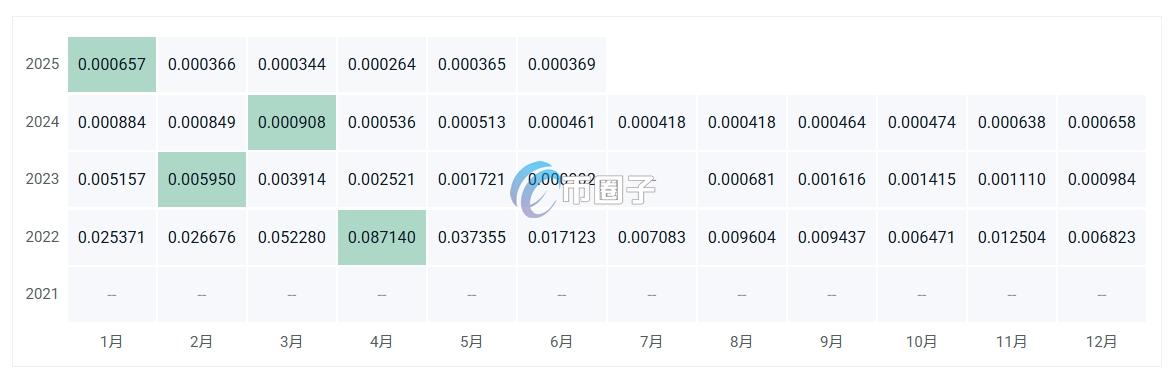1170x380 pixels.
Task: Select the 10月 column label
Action: tap(922, 342)
